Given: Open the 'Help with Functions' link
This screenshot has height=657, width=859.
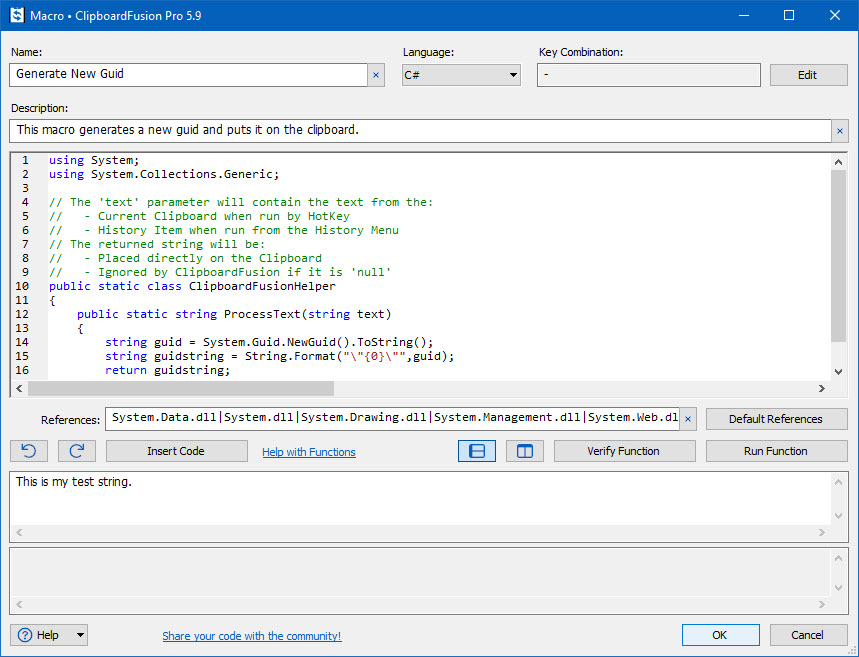Looking at the screenshot, I should pos(308,452).
